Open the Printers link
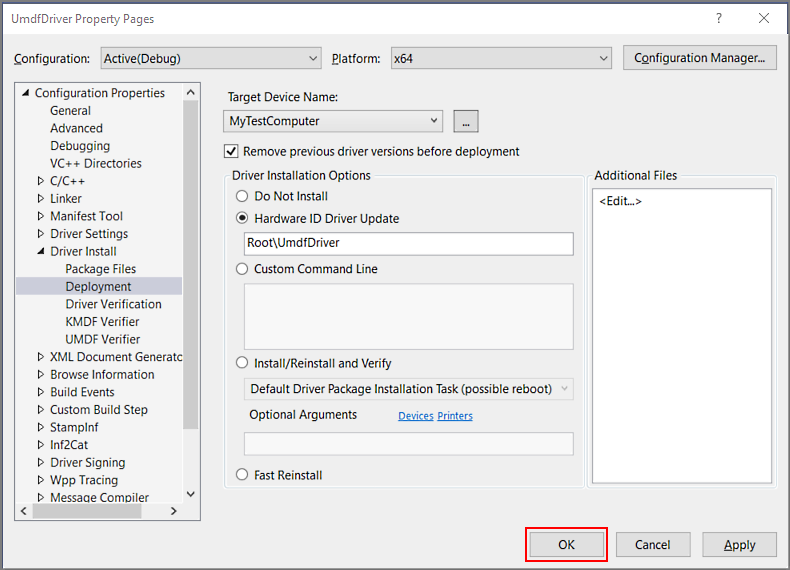This screenshot has width=790, height=570. tap(455, 416)
